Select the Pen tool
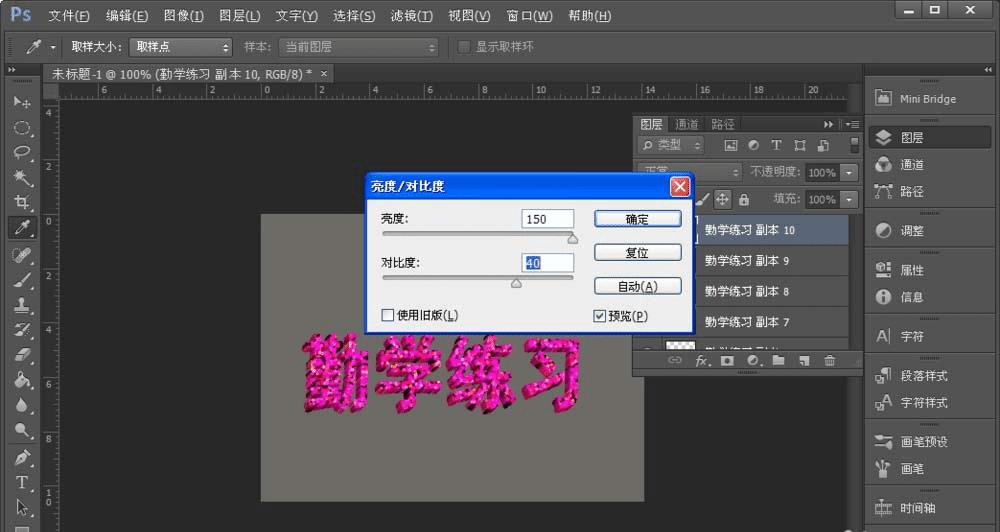 pyautogui.click(x=21, y=457)
